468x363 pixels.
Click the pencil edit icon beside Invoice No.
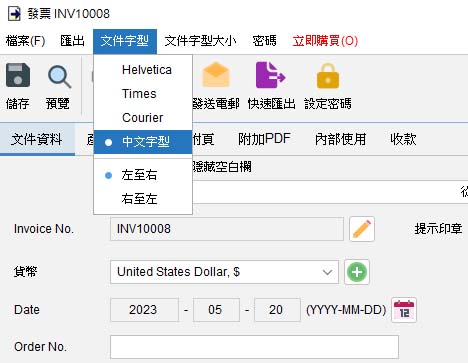click(362, 229)
